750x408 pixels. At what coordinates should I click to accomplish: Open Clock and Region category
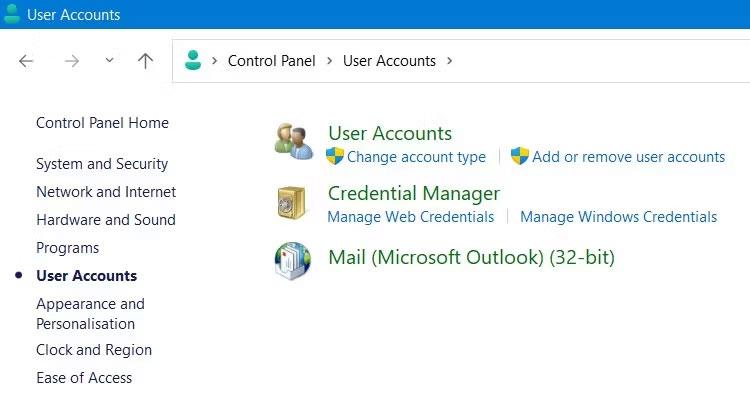tap(94, 350)
